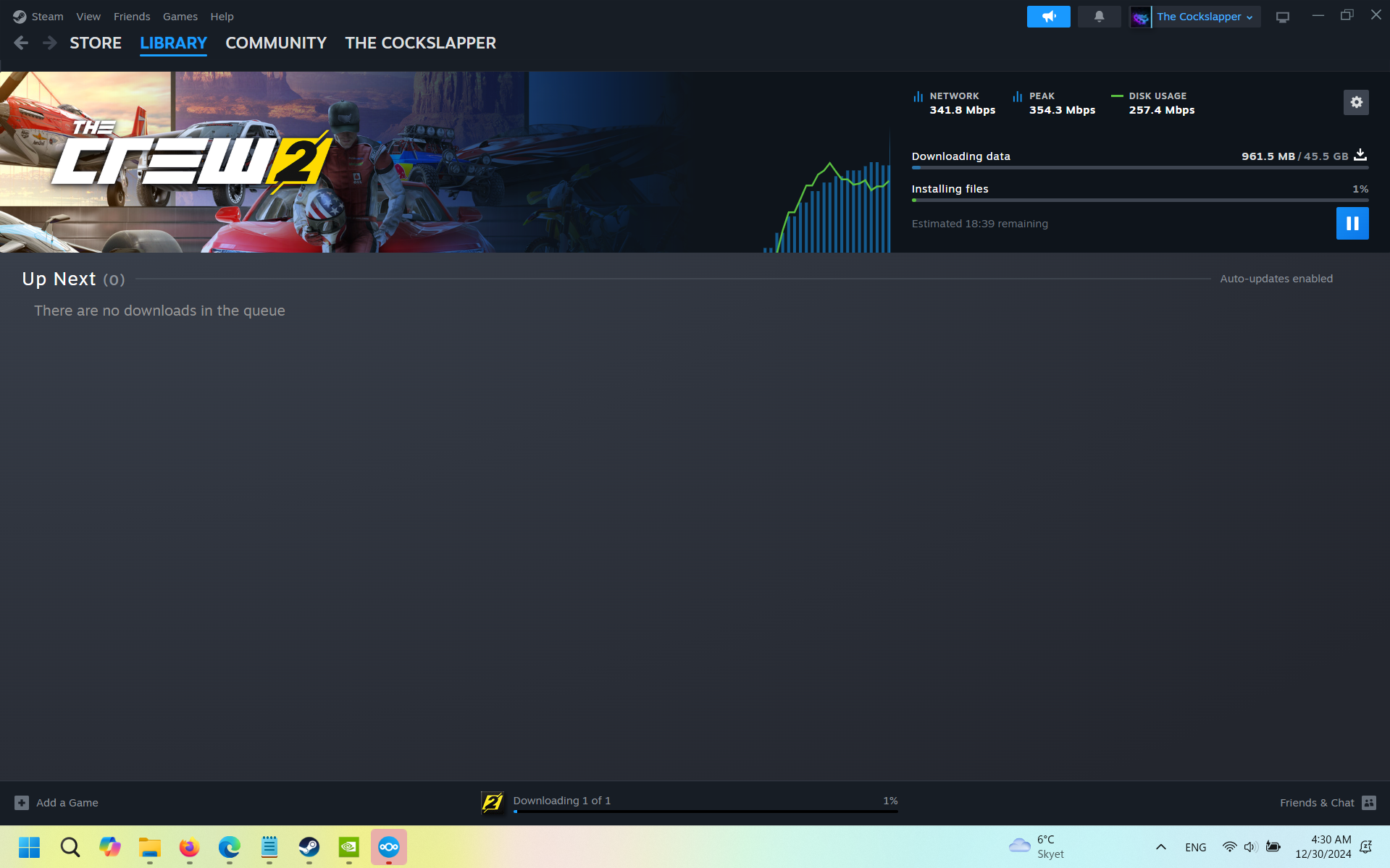This screenshot has width=1390, height=868.
Task: Click the Add a Game plus icon
Action: pos(22,803)
